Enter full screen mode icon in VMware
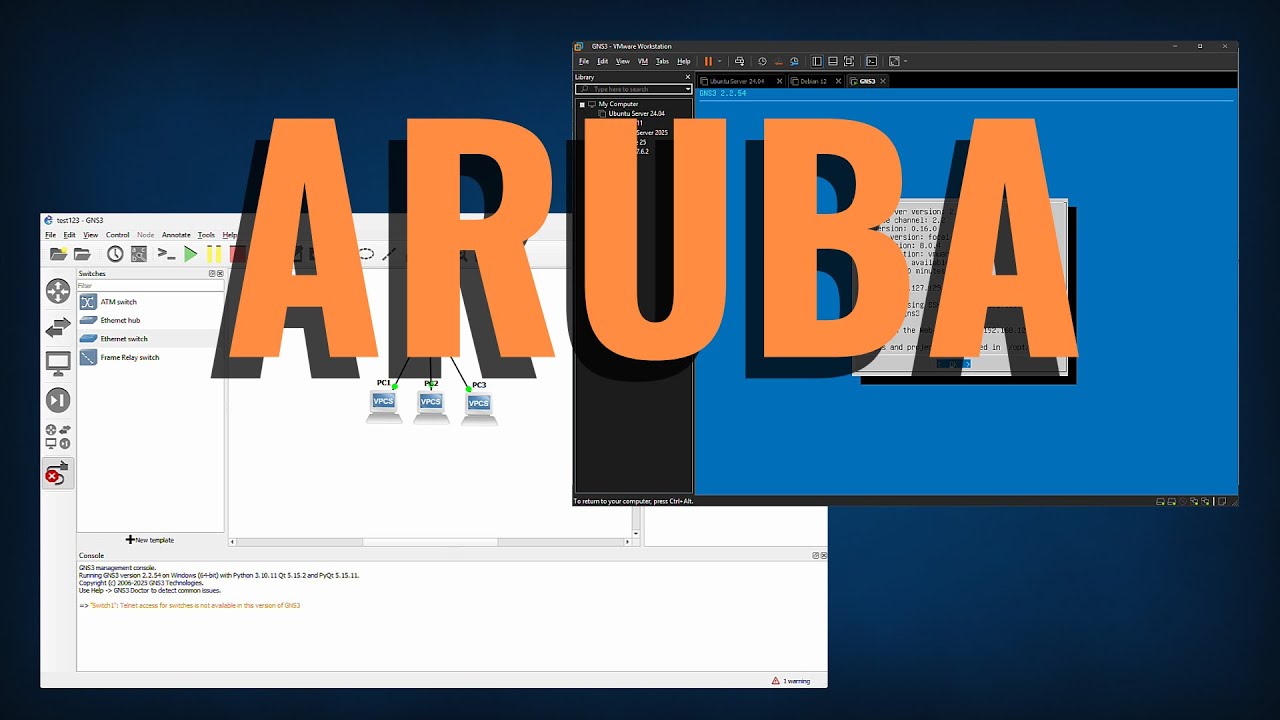The height and width of the screenshot is (720, 1280). click(x=849, y=61)
